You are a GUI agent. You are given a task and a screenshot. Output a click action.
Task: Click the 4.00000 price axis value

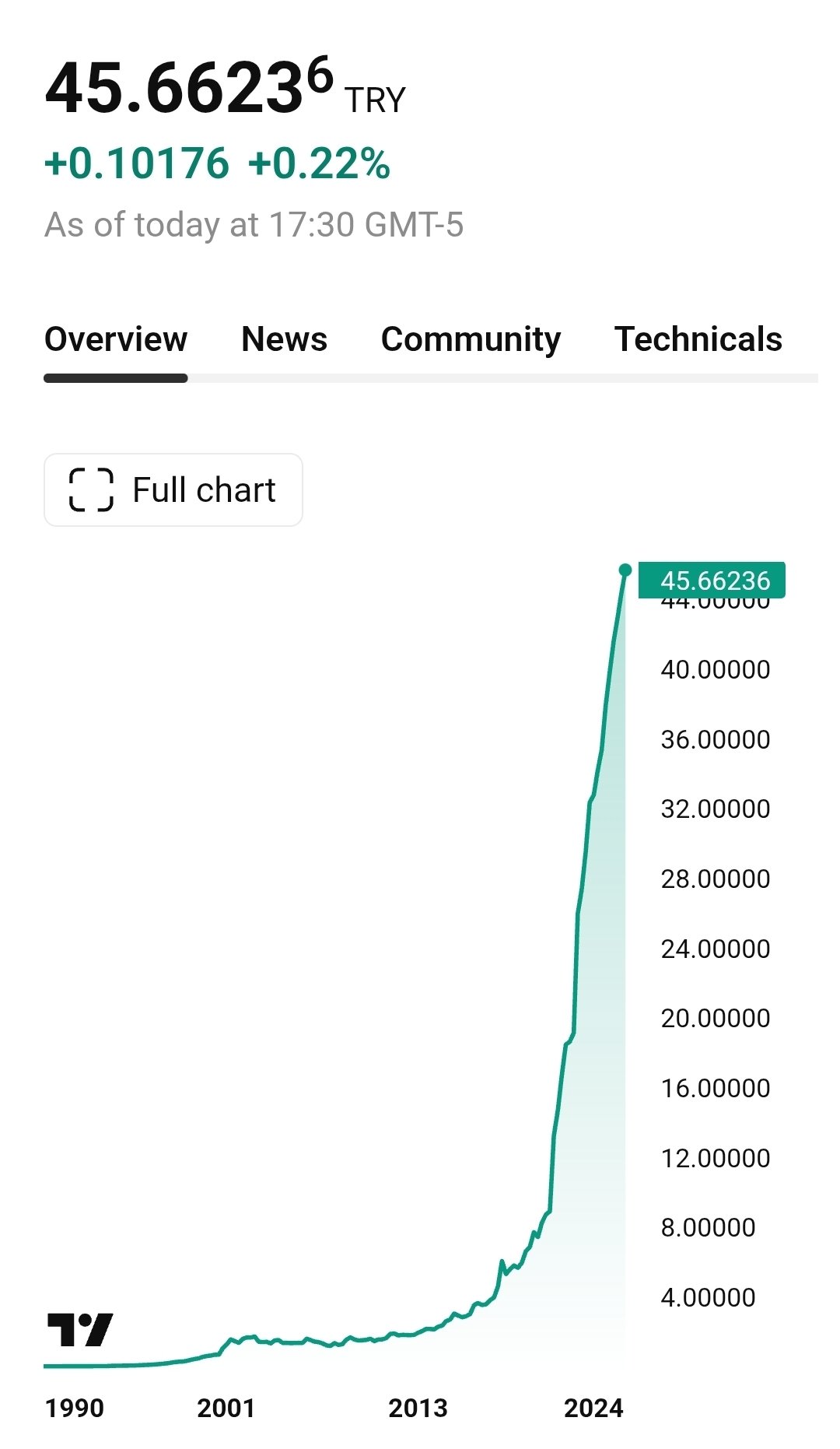(709, 1297)
